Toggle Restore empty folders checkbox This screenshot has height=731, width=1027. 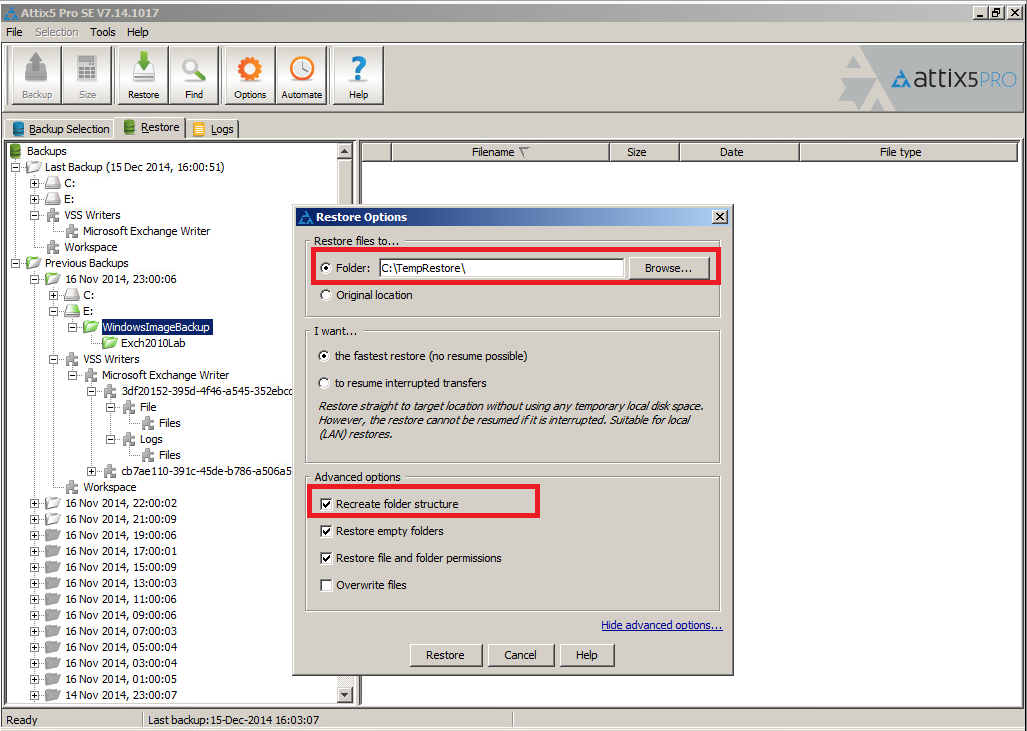point(326,531)
